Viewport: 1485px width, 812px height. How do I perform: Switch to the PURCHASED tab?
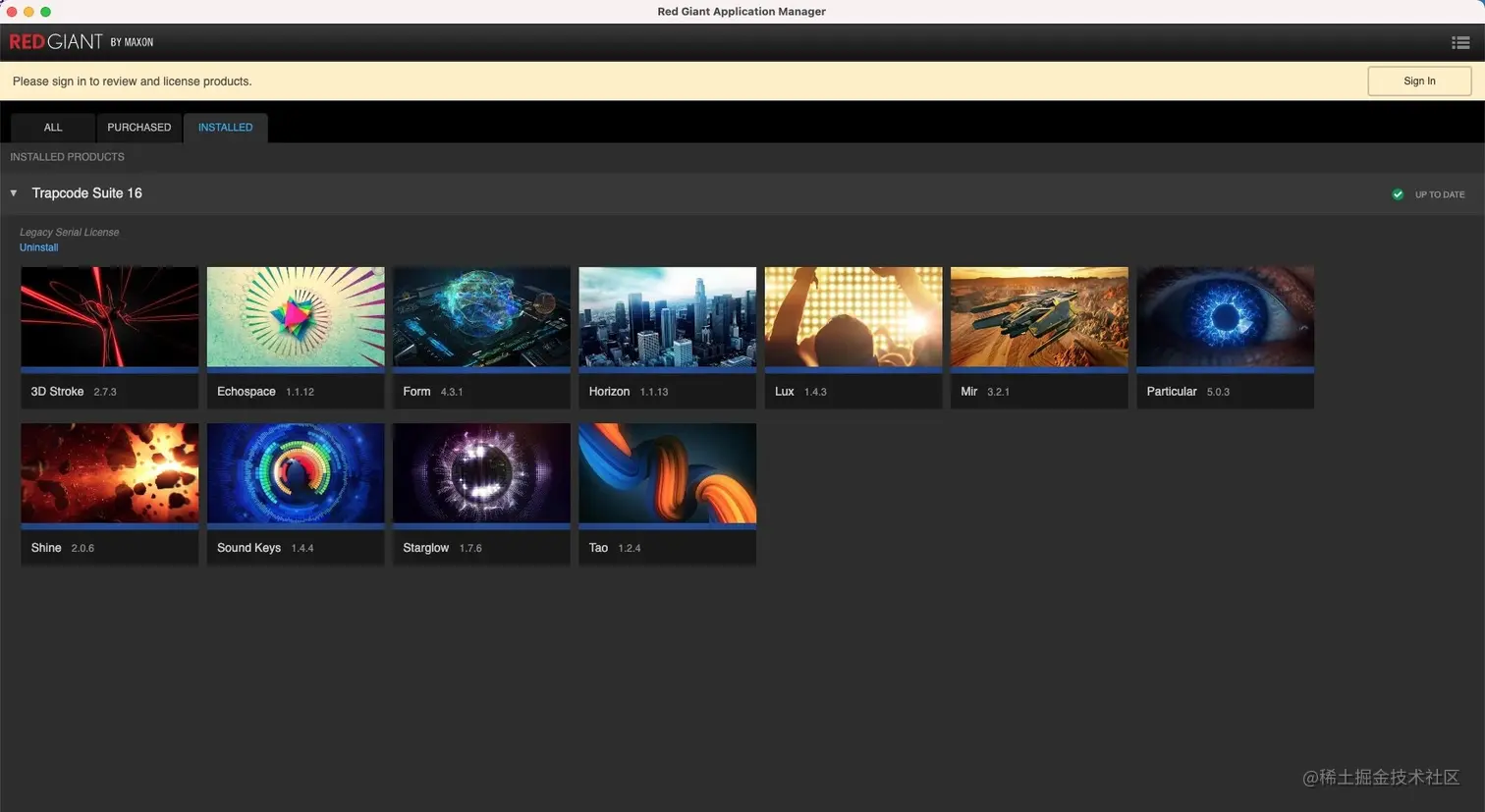point(138,128)
